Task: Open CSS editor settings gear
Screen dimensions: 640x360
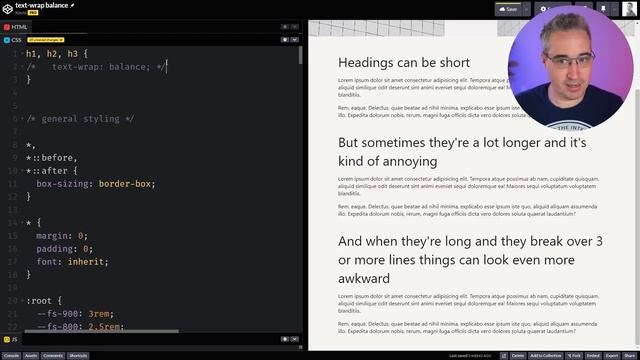Action: click(x=284, y=40)
